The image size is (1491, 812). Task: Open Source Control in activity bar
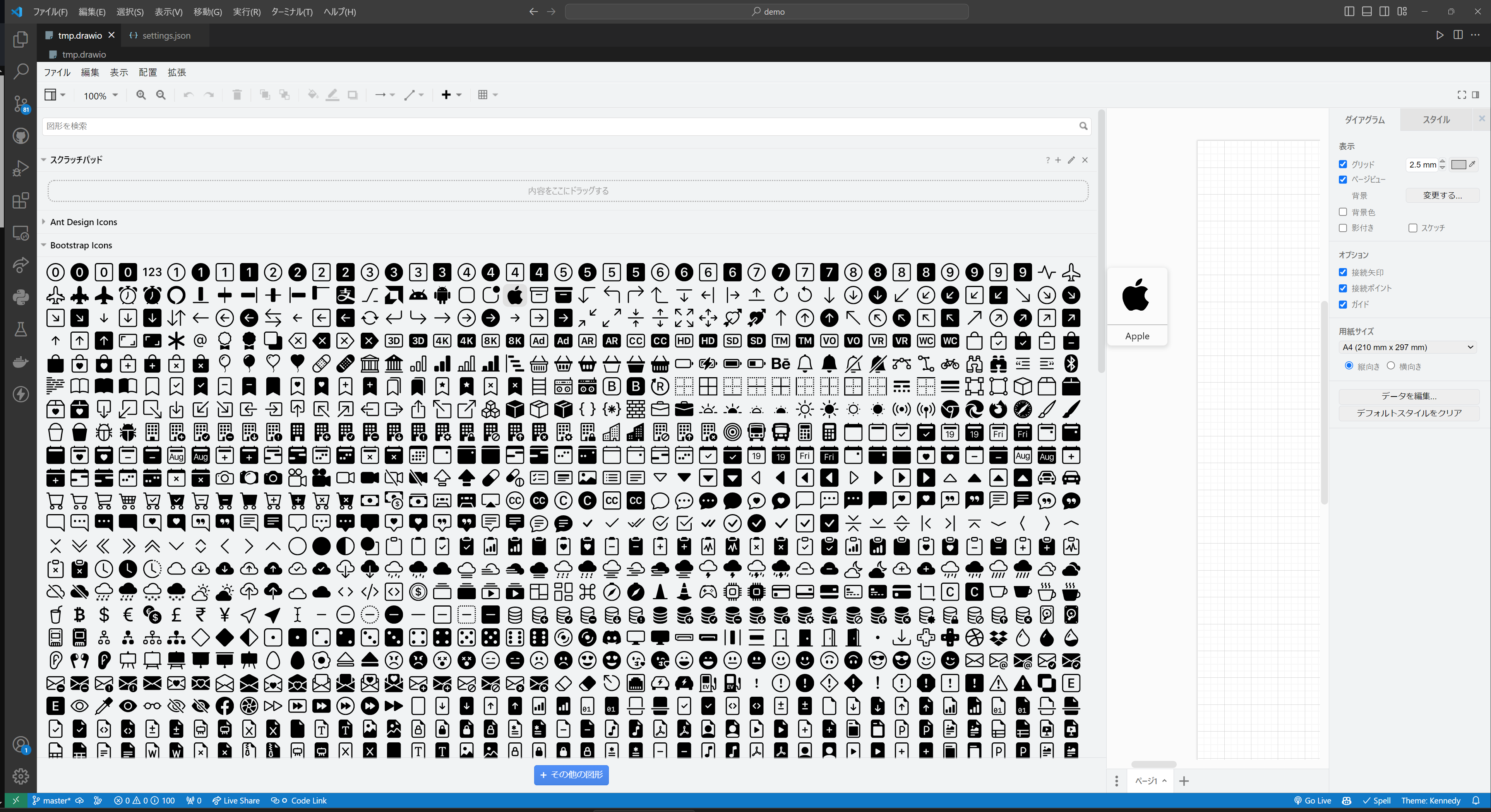(x=21, y=104)
